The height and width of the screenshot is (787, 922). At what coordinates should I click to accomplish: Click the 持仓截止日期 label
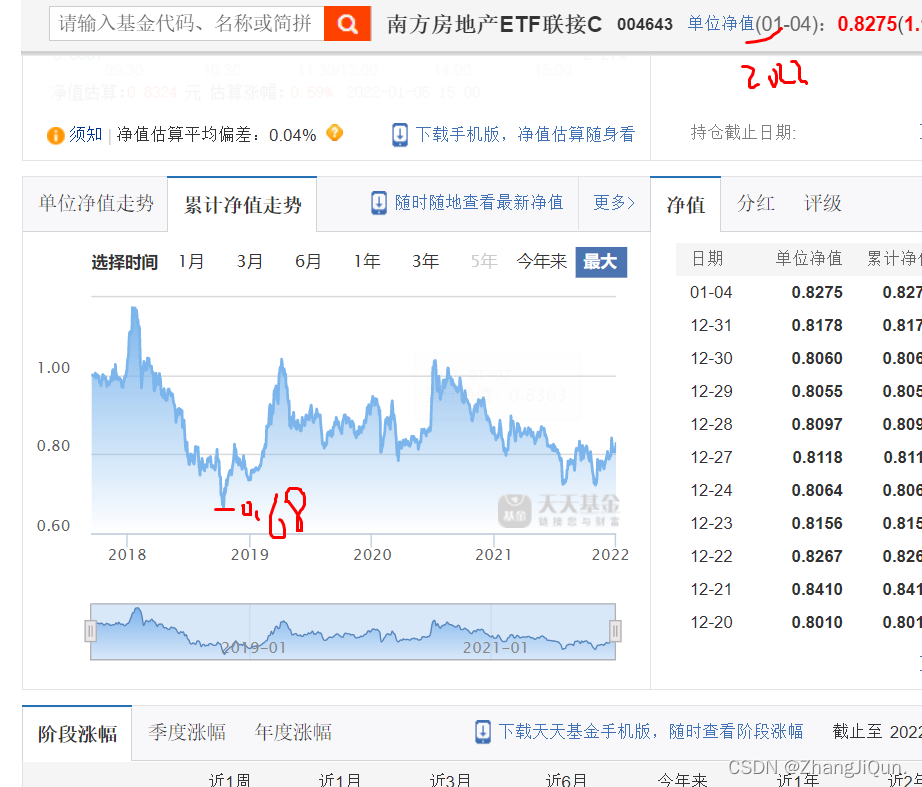[x=743, y=132]
